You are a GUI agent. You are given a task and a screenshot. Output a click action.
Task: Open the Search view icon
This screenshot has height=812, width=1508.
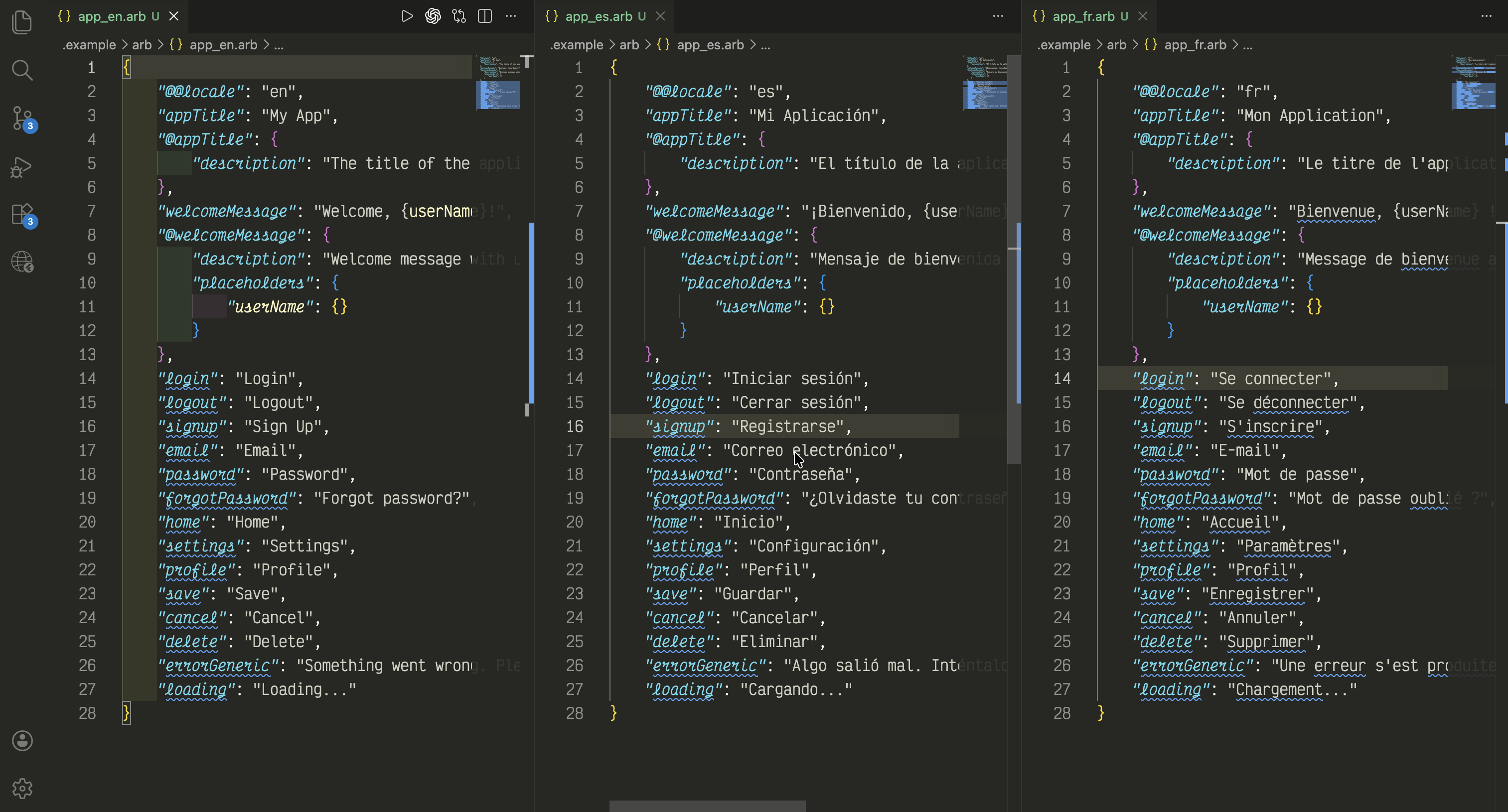click(22, 70)
